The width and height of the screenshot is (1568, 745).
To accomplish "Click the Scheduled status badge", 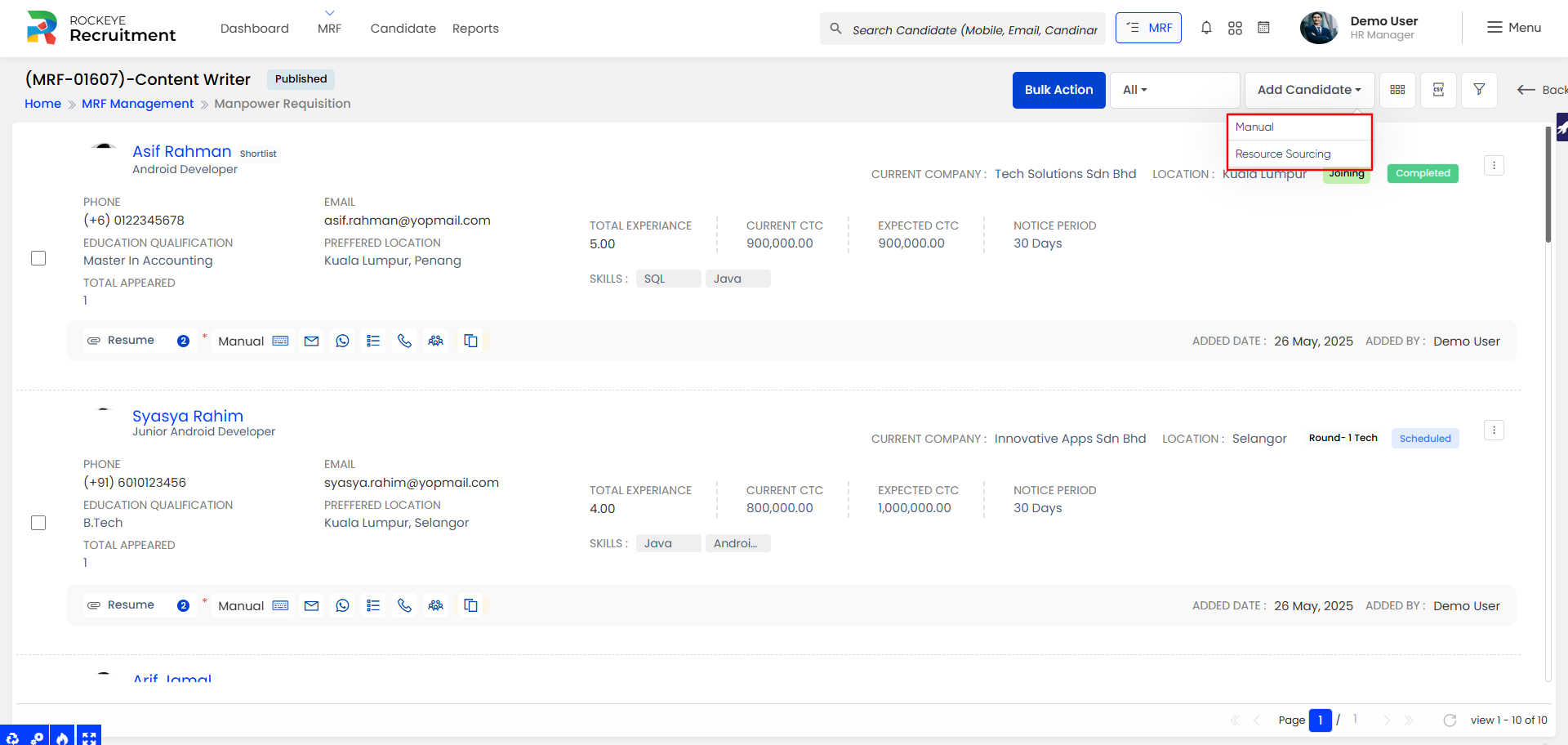I will tap(1425, 439).
